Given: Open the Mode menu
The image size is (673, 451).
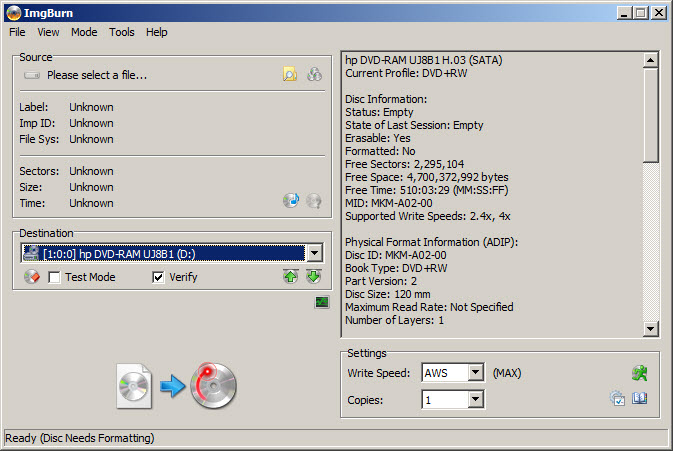Looking at the screenshot, I should coord(84,32).
